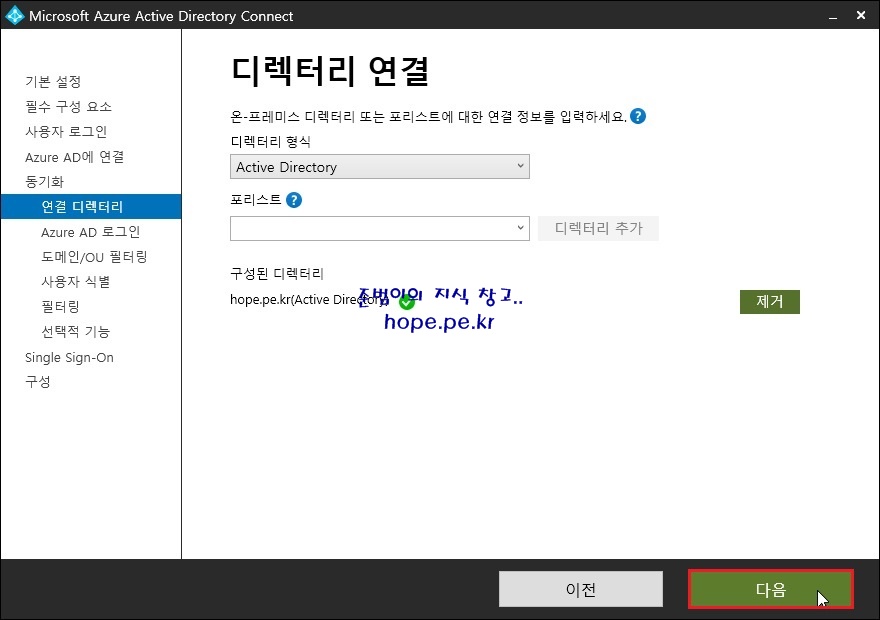880x620 pixels.
Task: Select 도메인/OU 필터링 step
Action: pos(94,257)
